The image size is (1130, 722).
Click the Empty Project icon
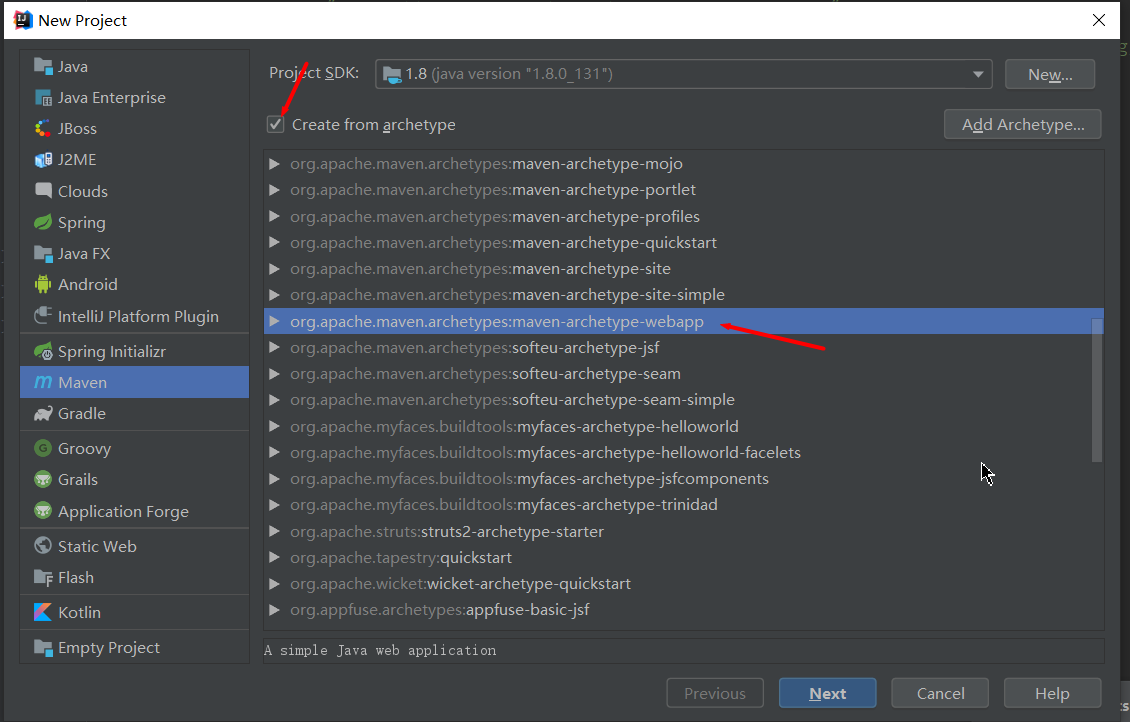[x=43, y=647]
